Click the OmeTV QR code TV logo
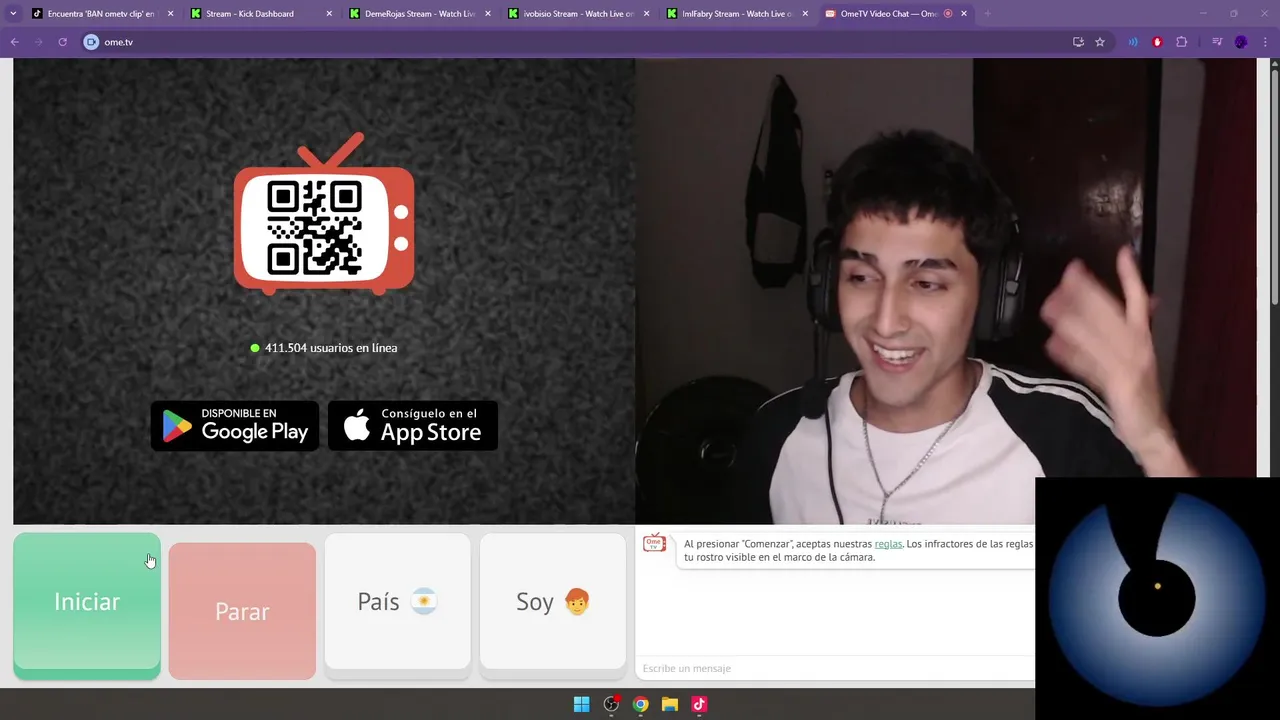The image size is (1280, 720). point(324,214)
